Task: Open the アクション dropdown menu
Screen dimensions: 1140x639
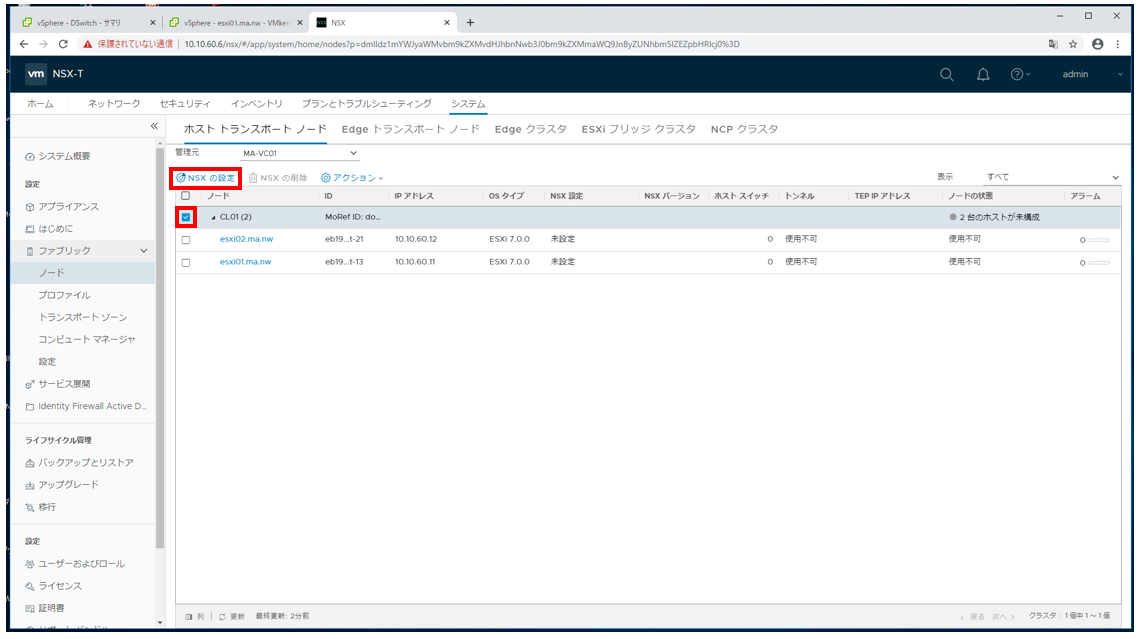Action: click(x=352, y=178)
